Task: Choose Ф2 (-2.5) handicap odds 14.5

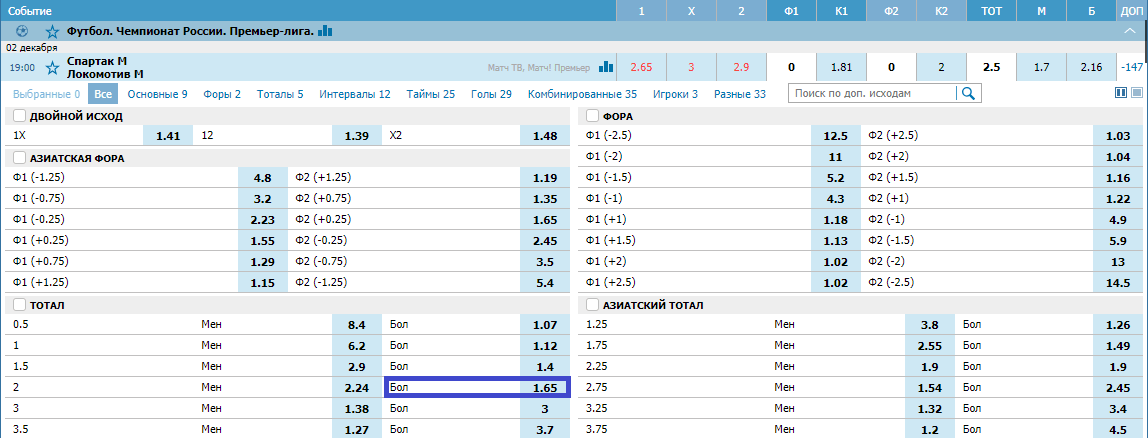Action: click(1118, 282)
